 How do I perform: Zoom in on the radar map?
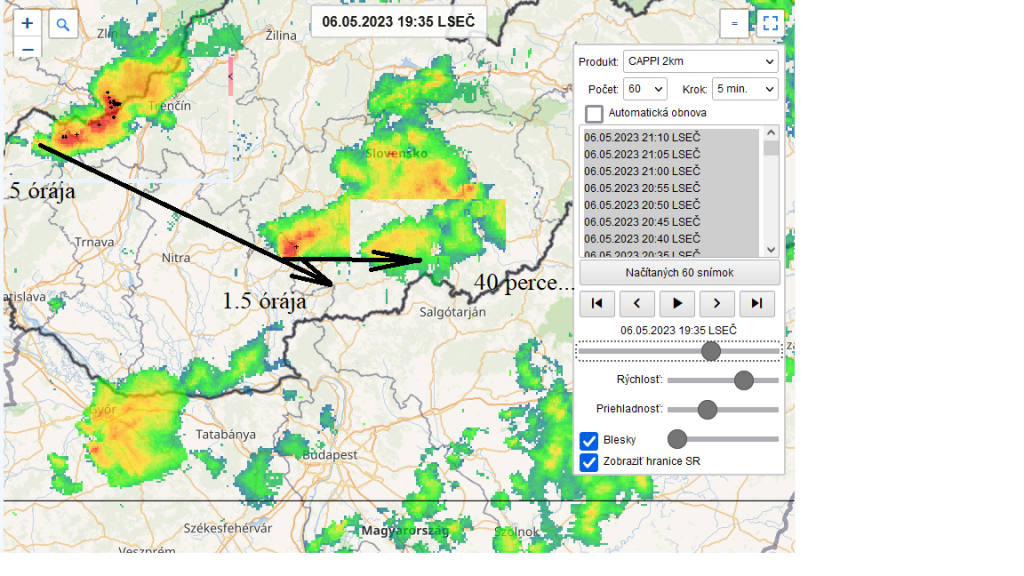pos(27,24)
